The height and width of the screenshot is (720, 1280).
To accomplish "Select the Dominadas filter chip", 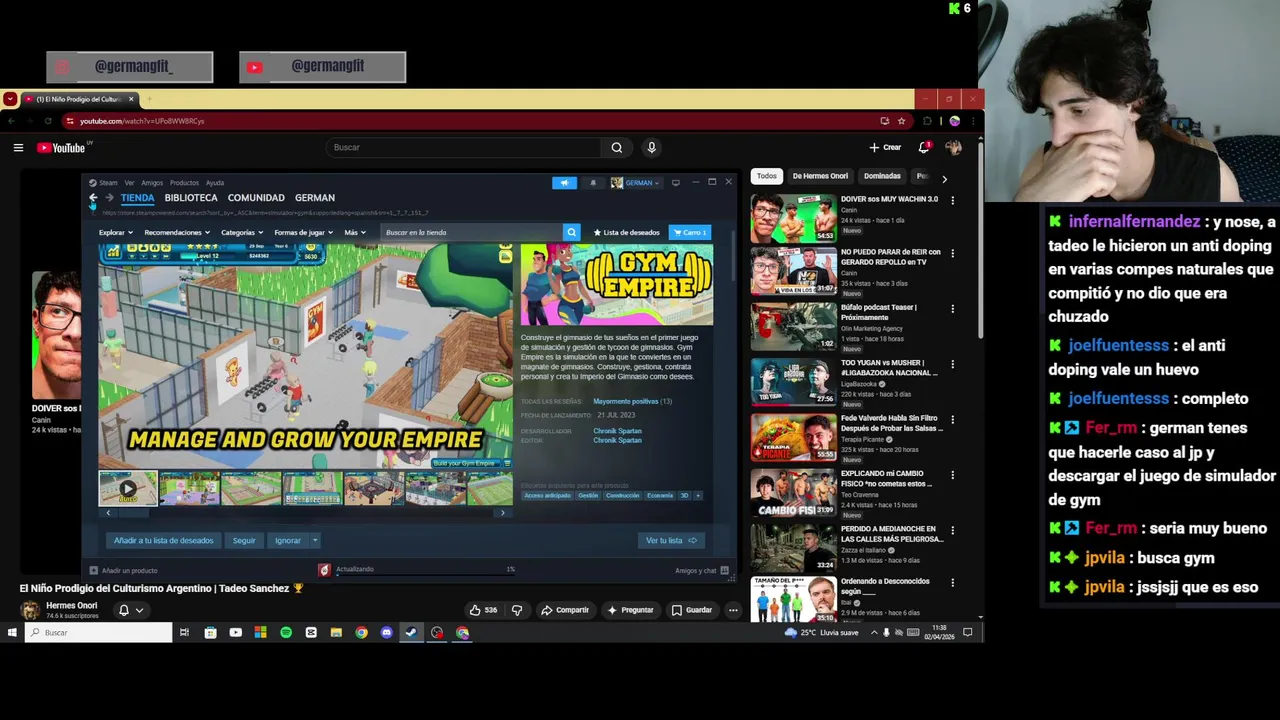I will 882,176.
